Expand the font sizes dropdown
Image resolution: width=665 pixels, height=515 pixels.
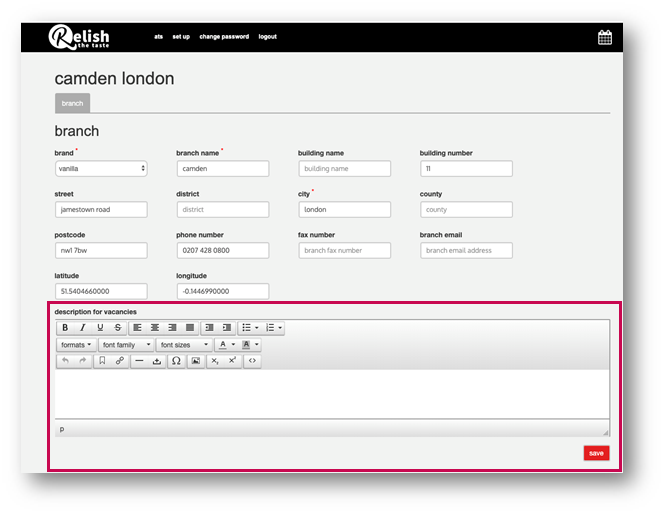(x=184, y=345)
